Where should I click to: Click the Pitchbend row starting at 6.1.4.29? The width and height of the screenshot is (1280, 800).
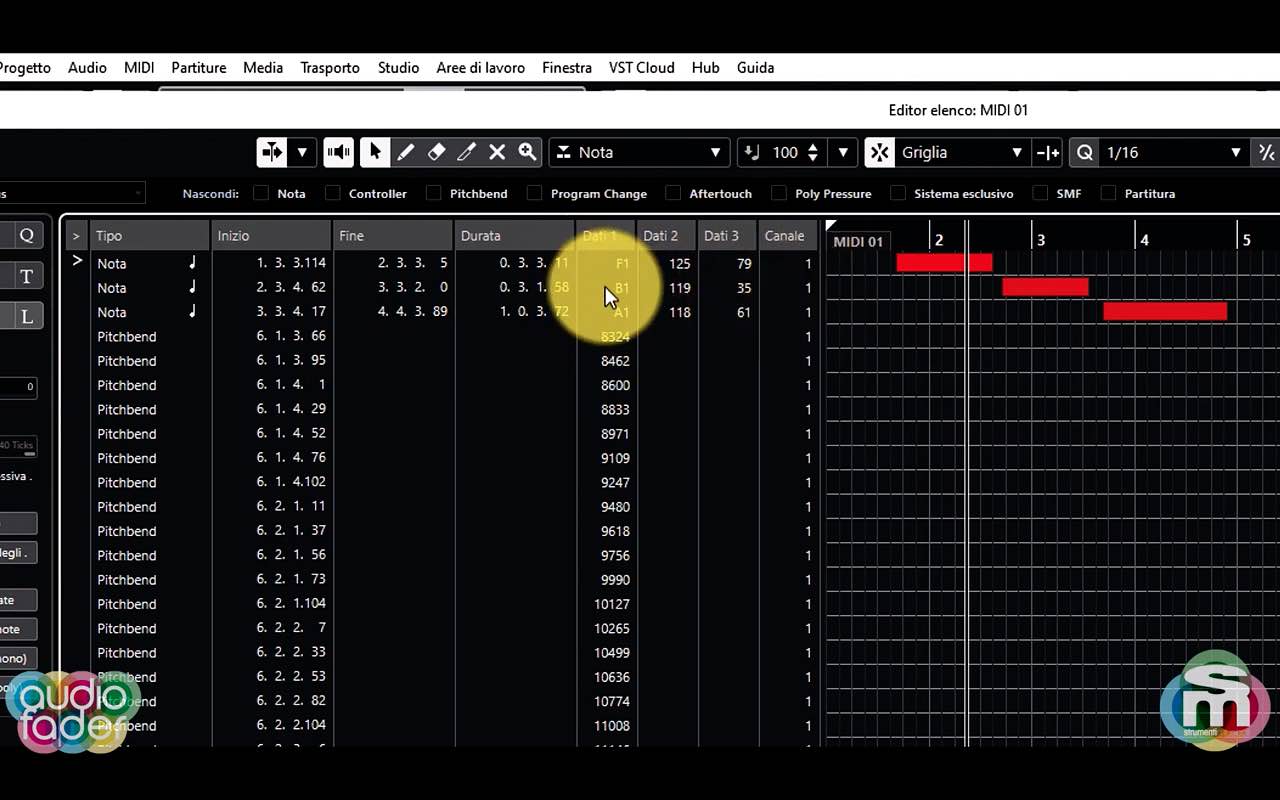455,410
